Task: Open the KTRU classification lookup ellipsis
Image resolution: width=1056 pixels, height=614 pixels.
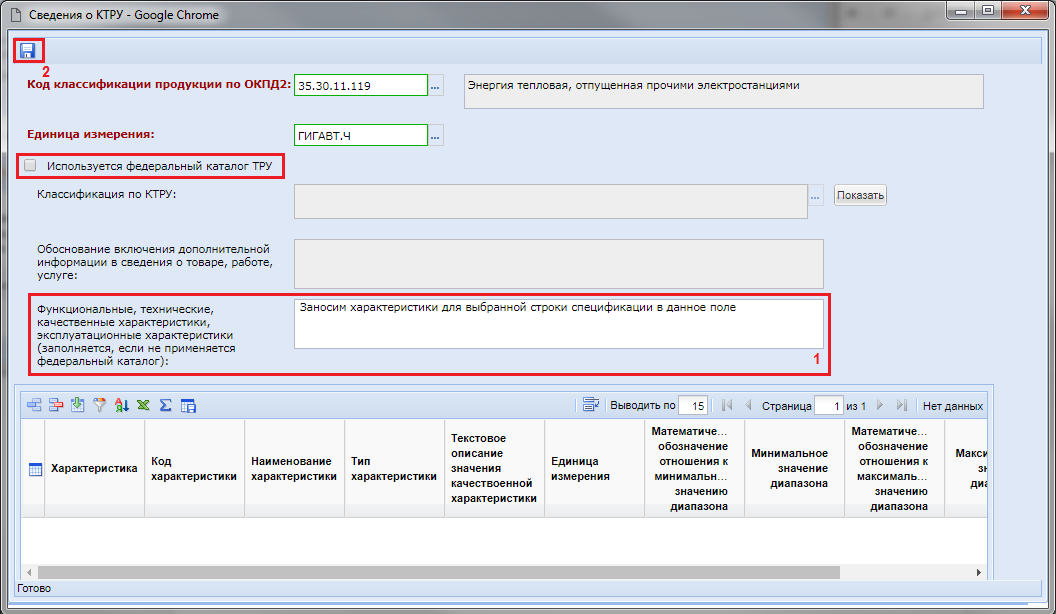Action: [815, 198]
